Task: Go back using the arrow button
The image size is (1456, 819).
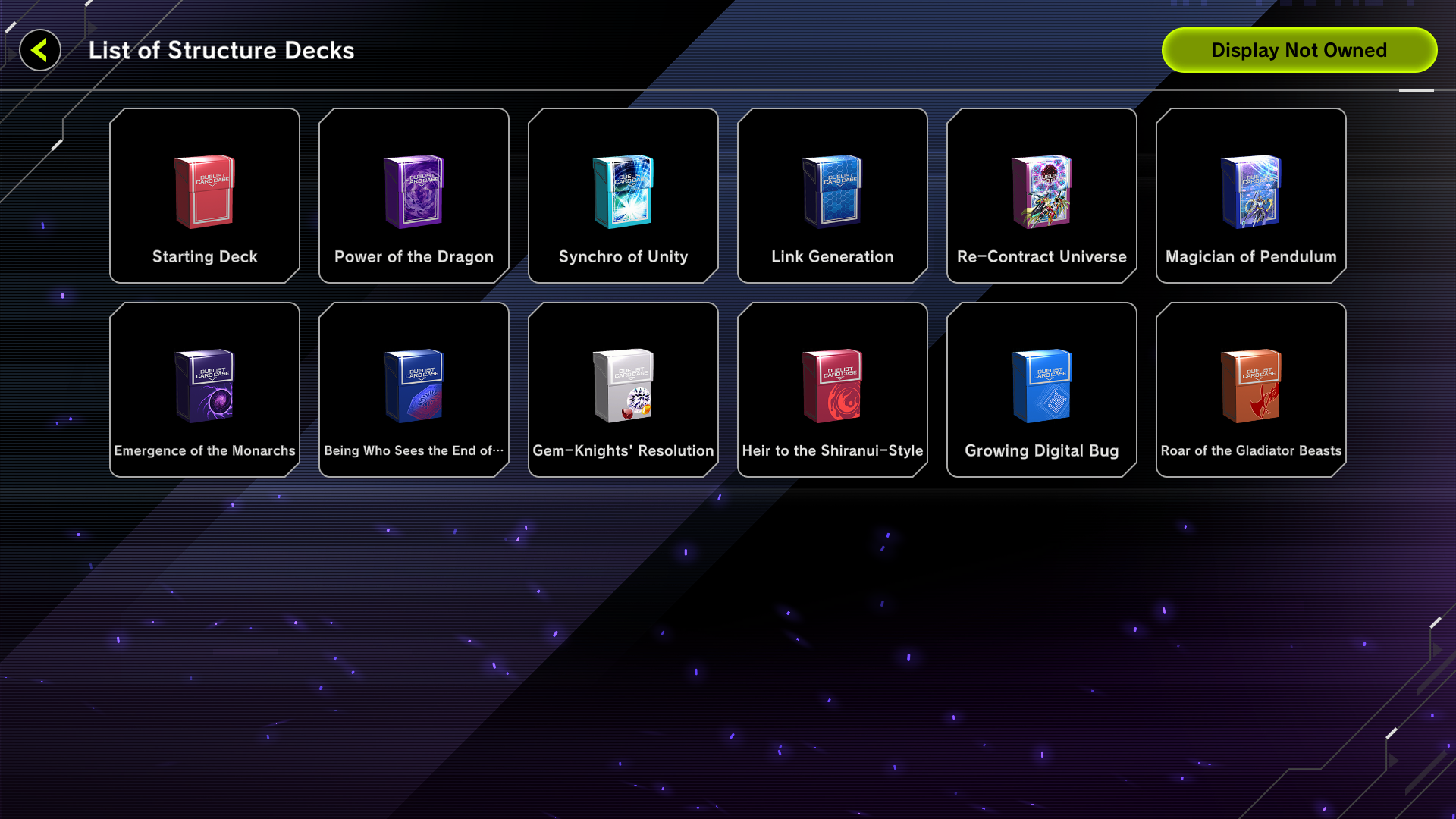Action: [x=40, y=51]
